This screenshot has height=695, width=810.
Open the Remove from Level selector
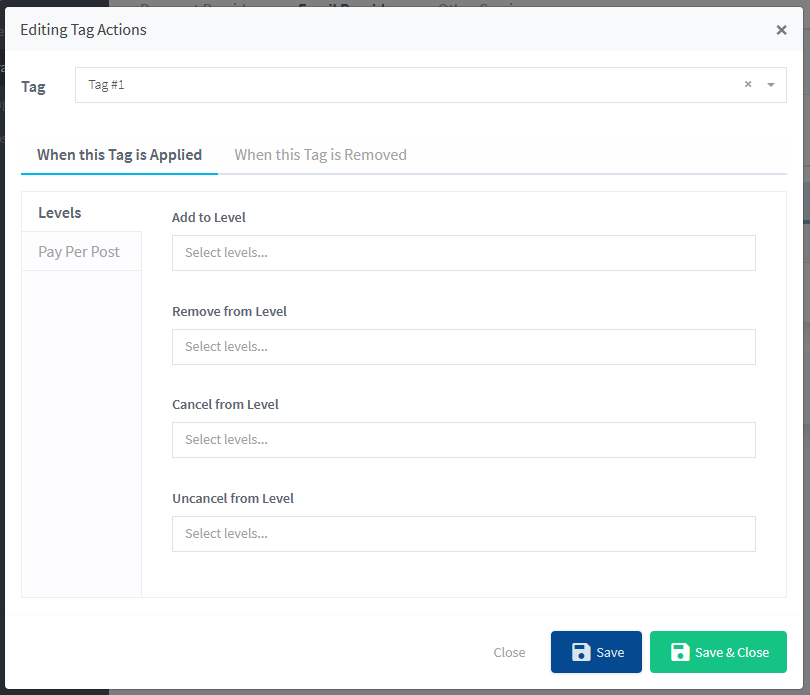463,347
